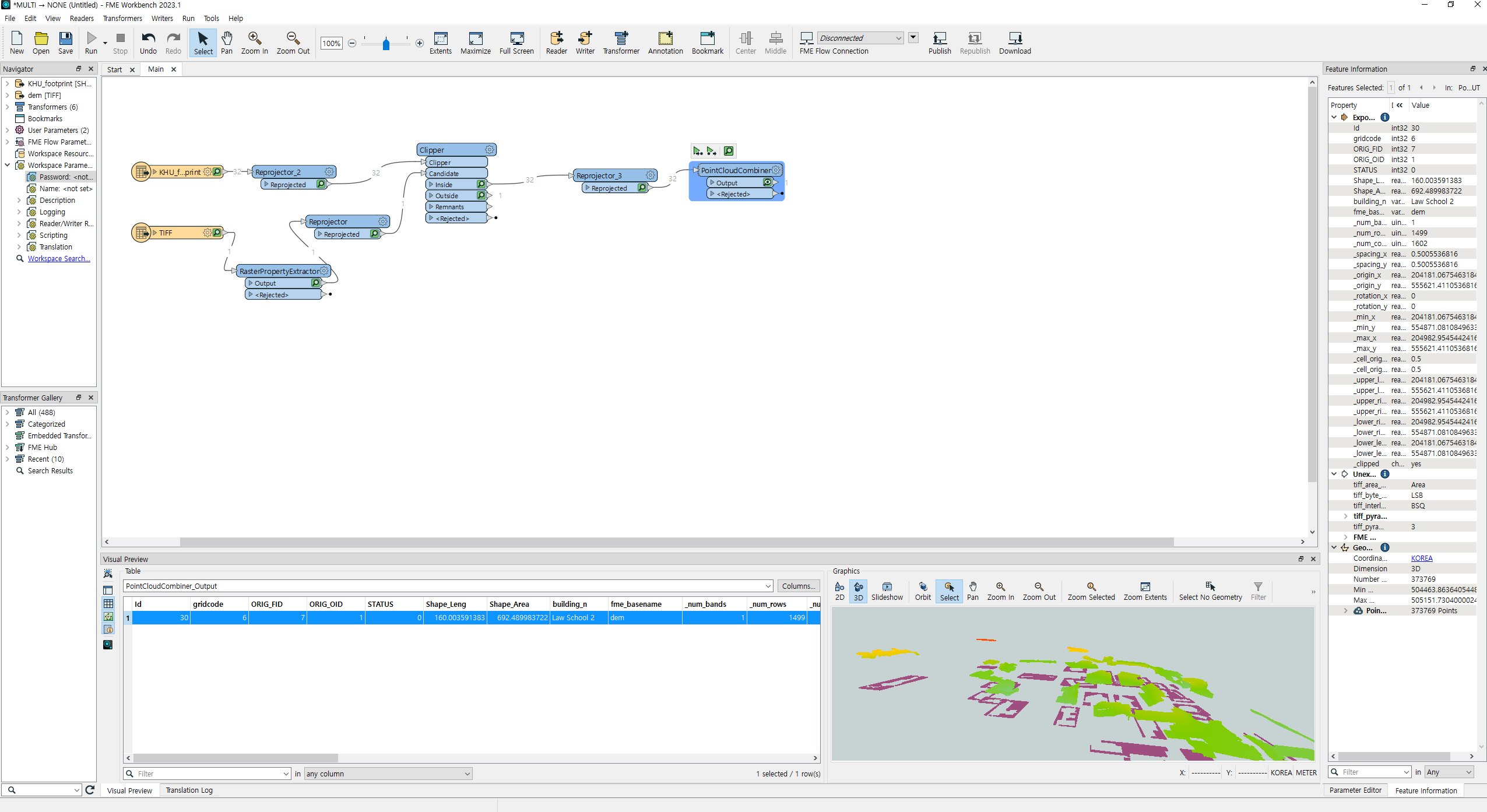Click Zoom In on the main toolbar
The image size is (1487, 812).
(254, 43)
